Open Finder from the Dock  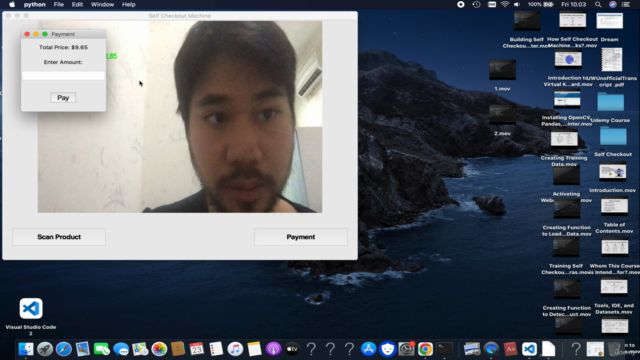(25, 349)
